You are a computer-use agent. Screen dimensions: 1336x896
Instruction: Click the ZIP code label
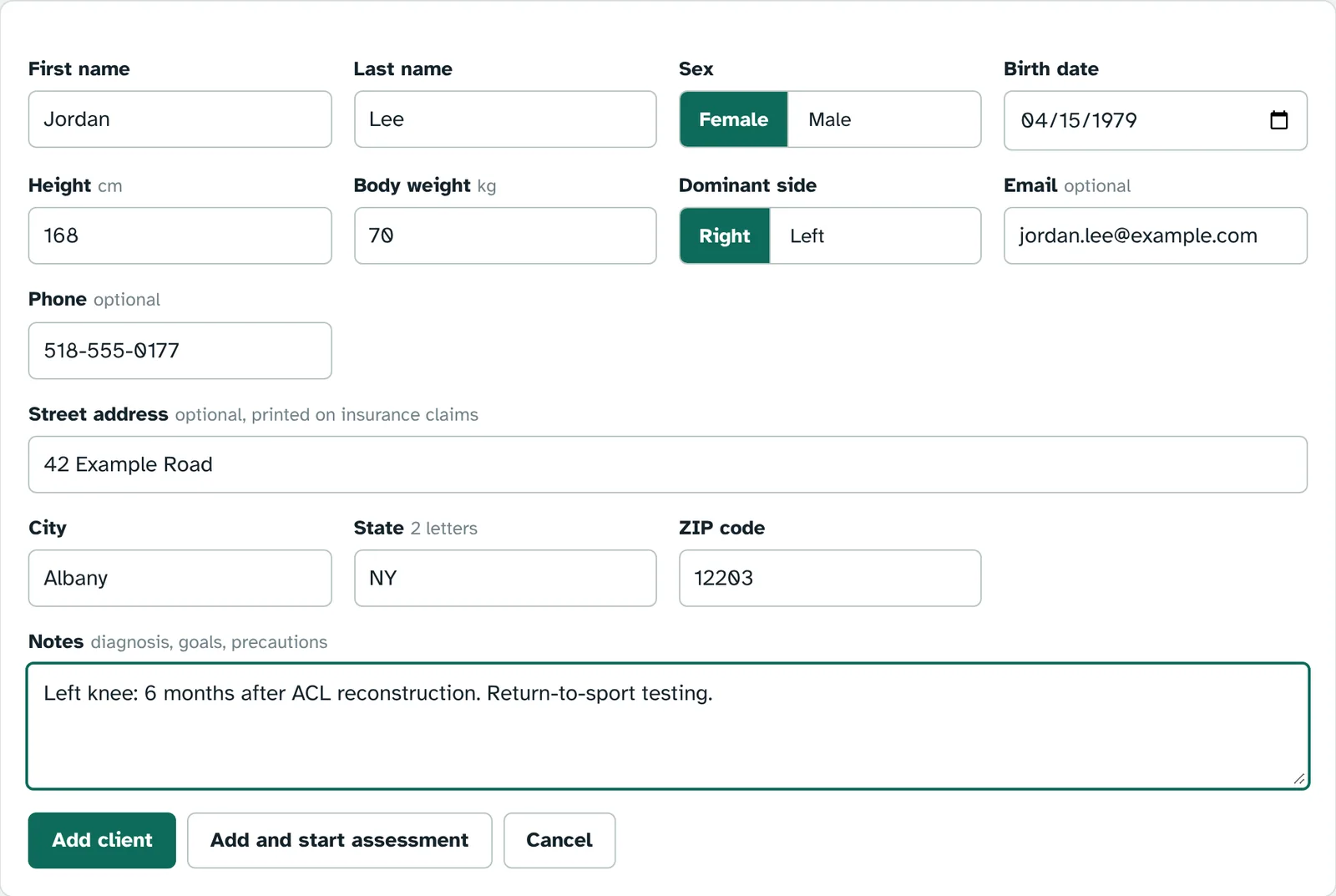coord(721,528)
